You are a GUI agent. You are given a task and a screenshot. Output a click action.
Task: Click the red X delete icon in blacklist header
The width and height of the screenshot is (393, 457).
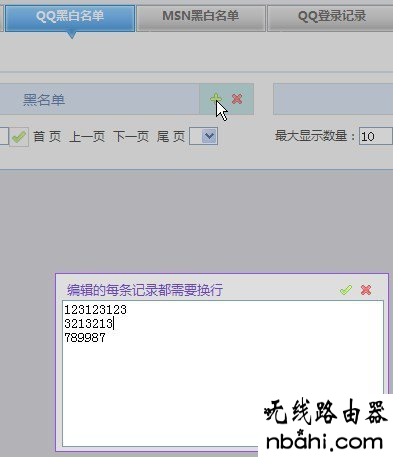pos(237,99)
